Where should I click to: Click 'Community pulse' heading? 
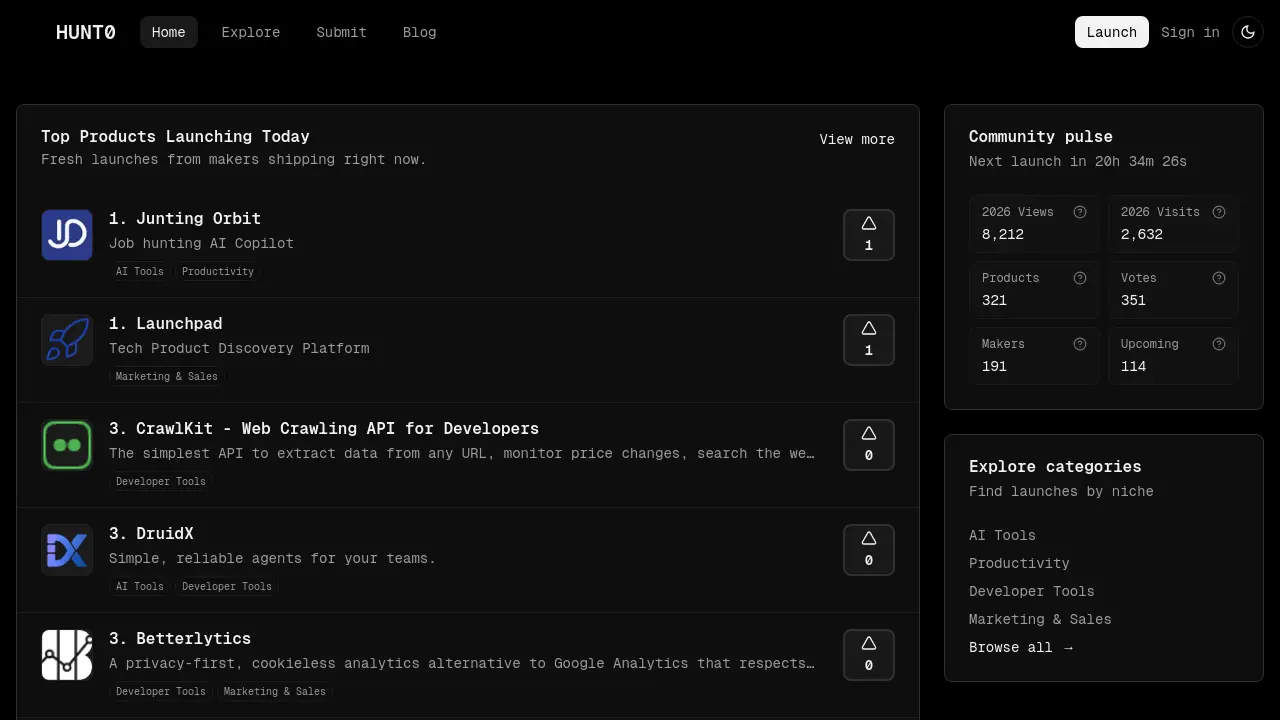click(1041, 136)
